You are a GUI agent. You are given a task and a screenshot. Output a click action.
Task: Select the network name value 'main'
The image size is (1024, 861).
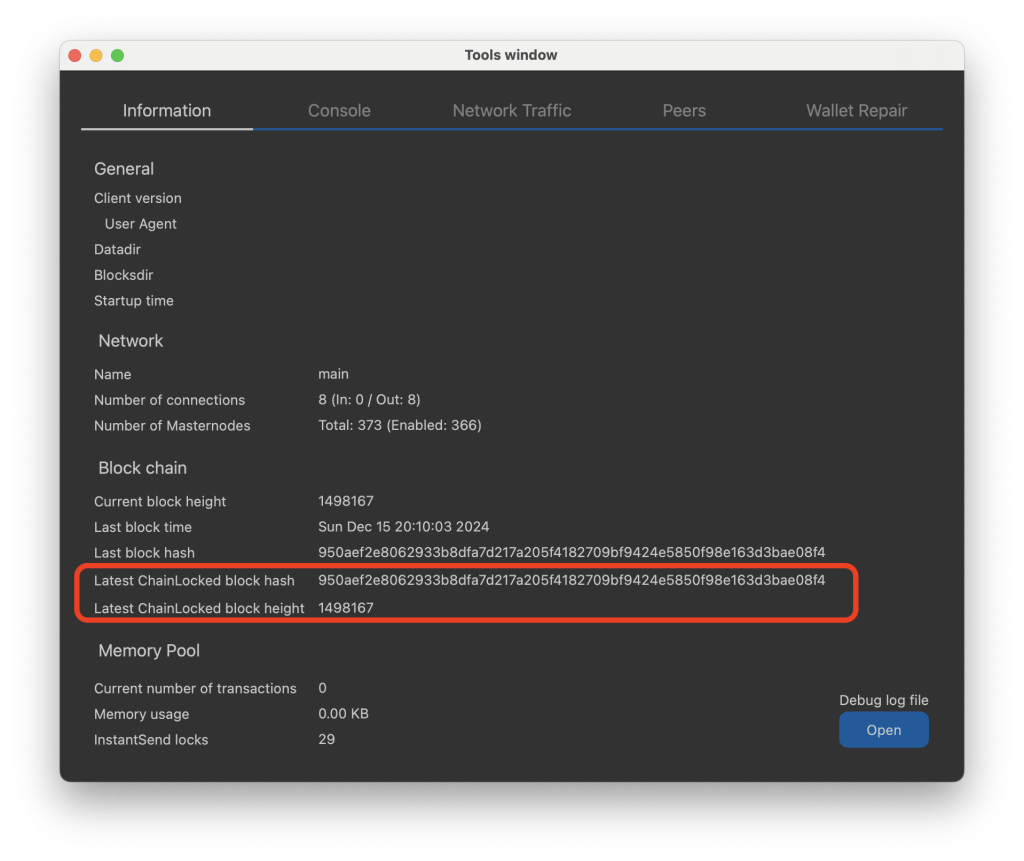point(333,374)
